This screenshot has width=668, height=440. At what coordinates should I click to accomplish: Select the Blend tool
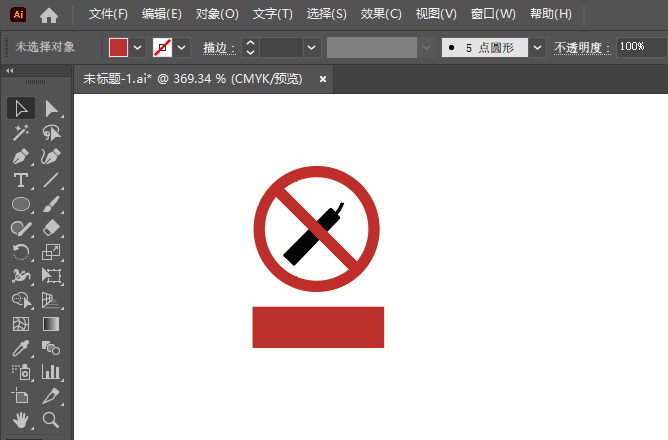pyautogui.click(x=52, y=348)
